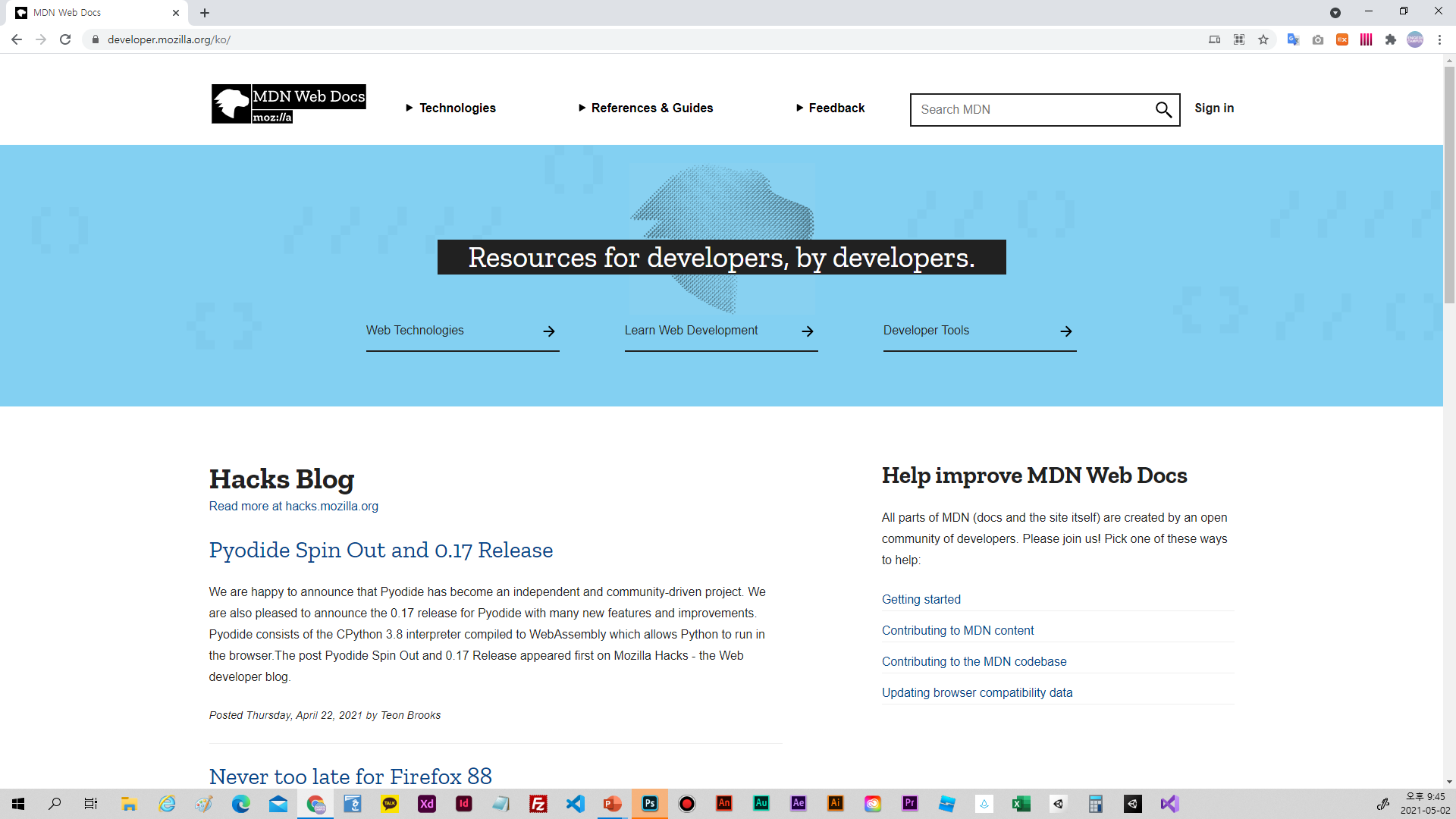Open Adobe XD from the taskbar
The image size is (1456, 819).
(x=427, y=804)
